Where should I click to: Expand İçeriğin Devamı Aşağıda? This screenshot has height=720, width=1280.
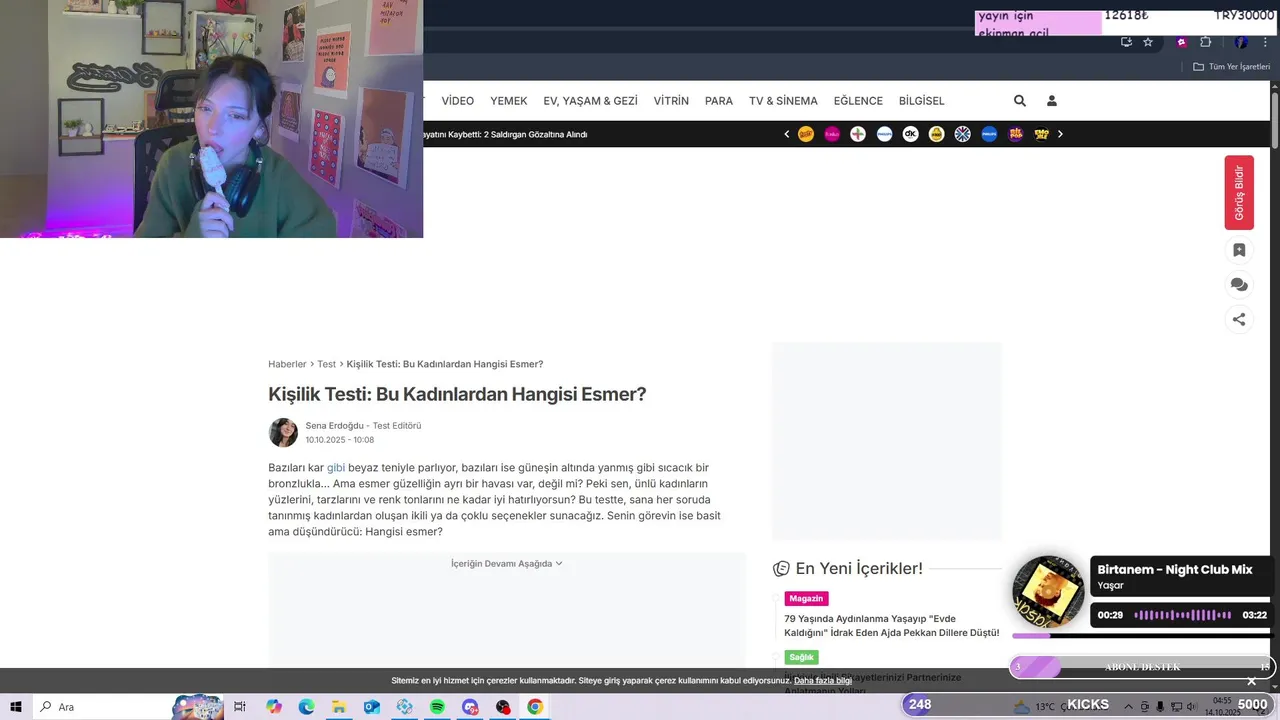(x=506, y=564)
